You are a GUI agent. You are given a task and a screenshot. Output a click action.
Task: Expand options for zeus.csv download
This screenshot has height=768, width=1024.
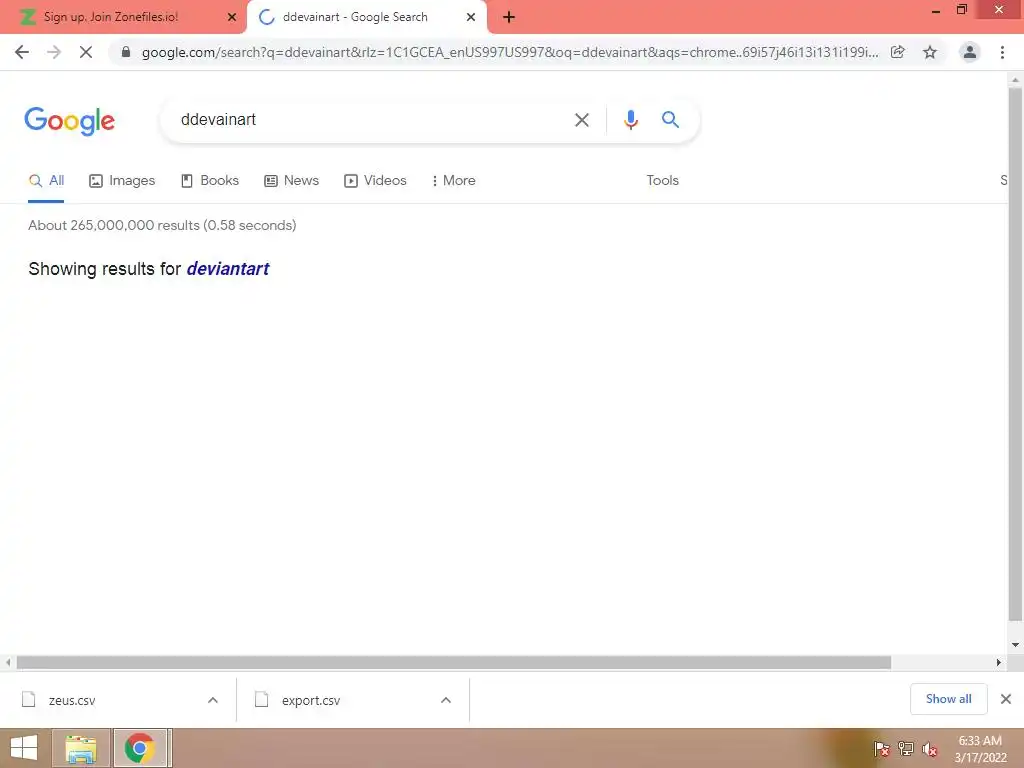click(213, 700)
